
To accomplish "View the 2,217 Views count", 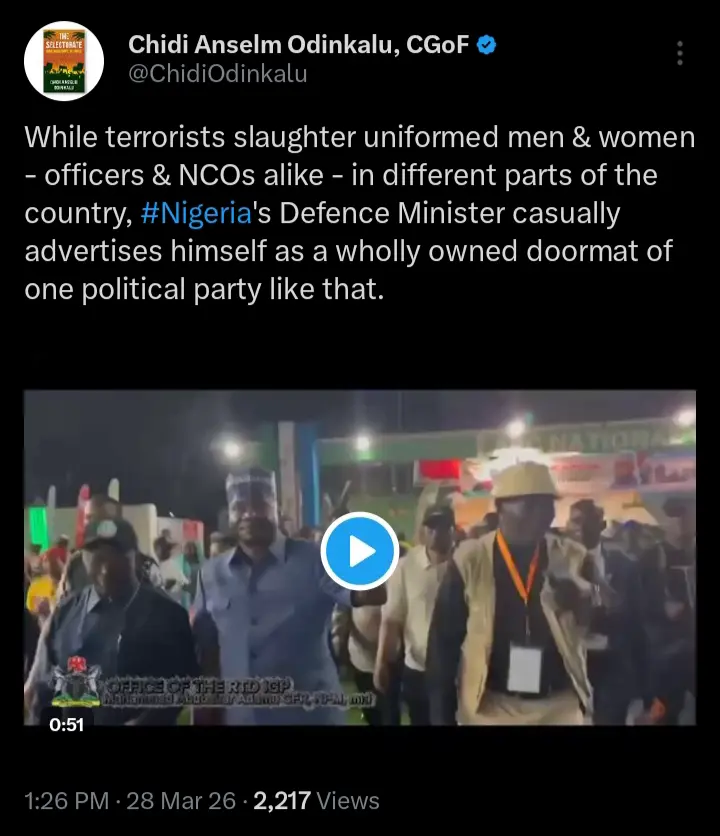I will (x=317, y=800).
